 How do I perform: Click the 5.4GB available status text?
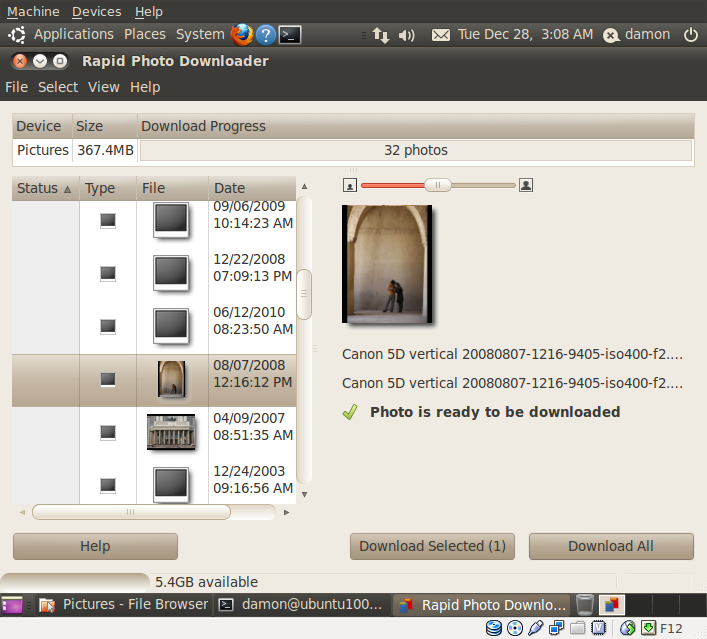[x=207, y=582]
